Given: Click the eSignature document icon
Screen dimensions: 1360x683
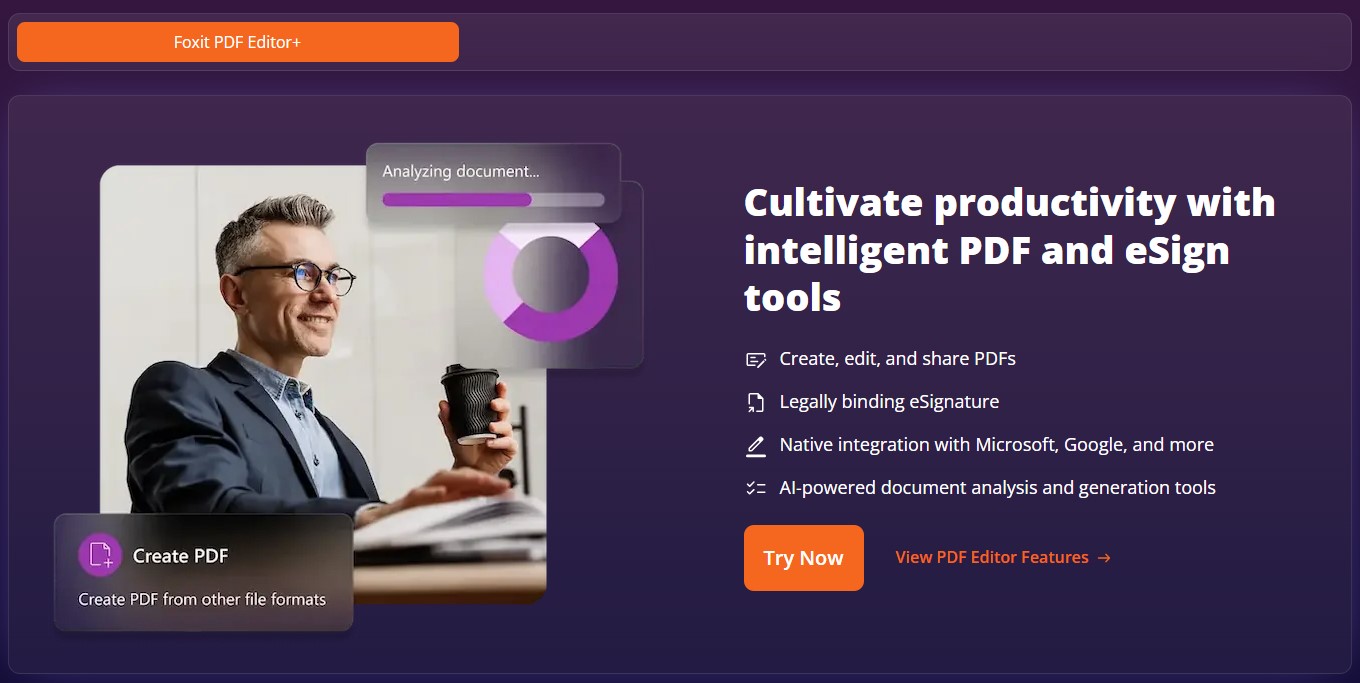Looking at the screenshot, I should pos(756,402).
